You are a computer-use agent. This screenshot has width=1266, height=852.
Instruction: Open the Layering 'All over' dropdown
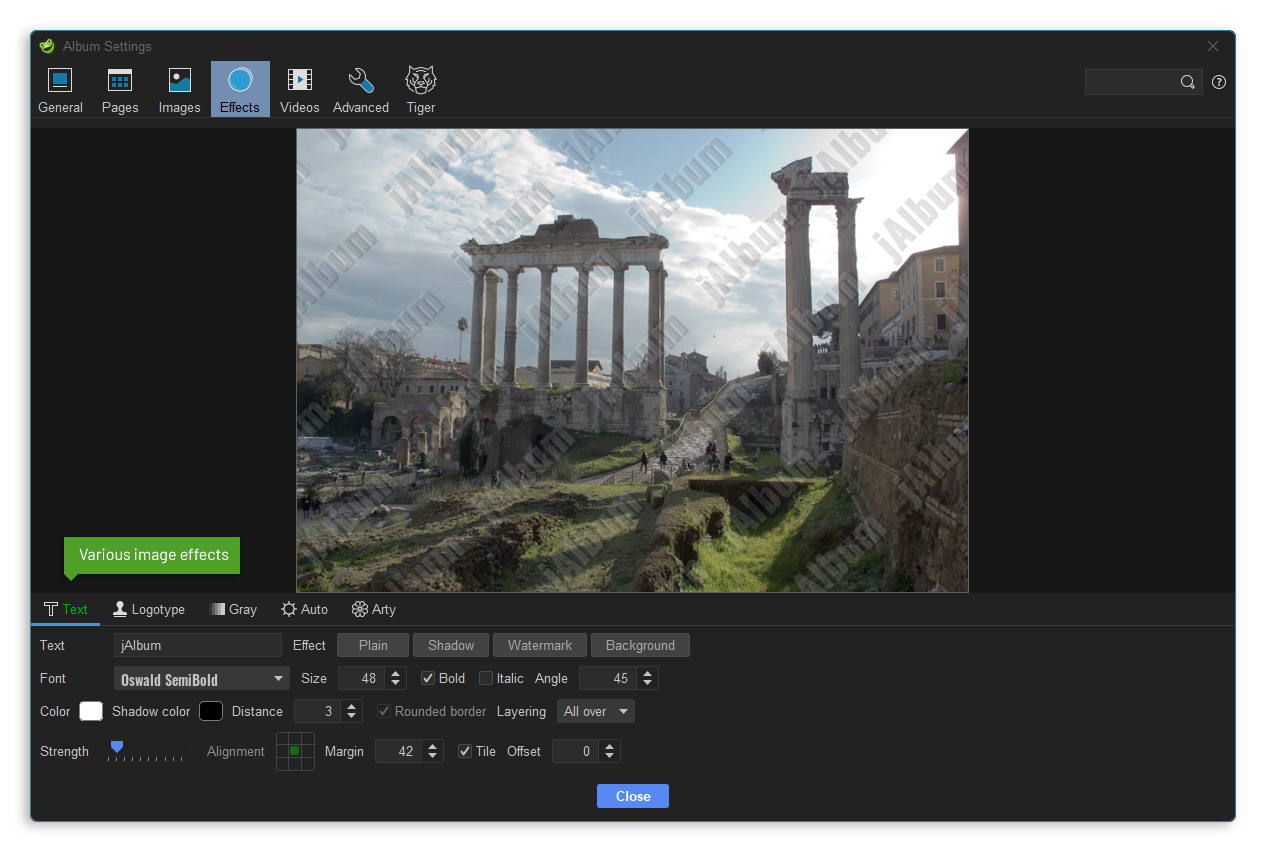(596, 712)
